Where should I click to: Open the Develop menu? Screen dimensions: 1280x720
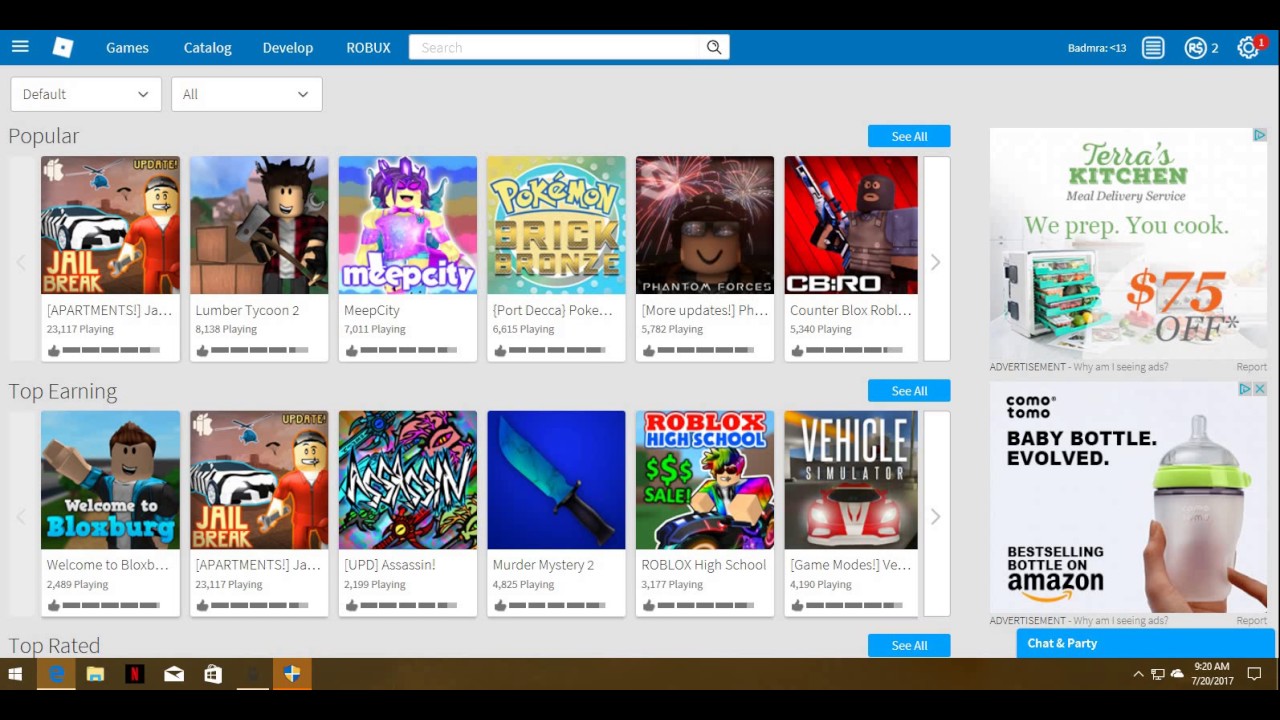[288, 48]
